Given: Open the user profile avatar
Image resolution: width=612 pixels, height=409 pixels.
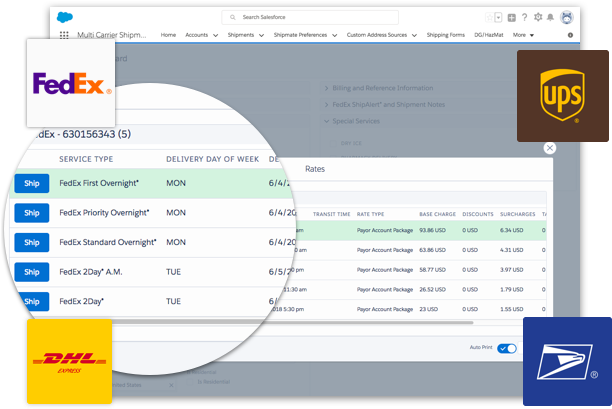Looking at the screenshot, I should [x=567, y=18].
